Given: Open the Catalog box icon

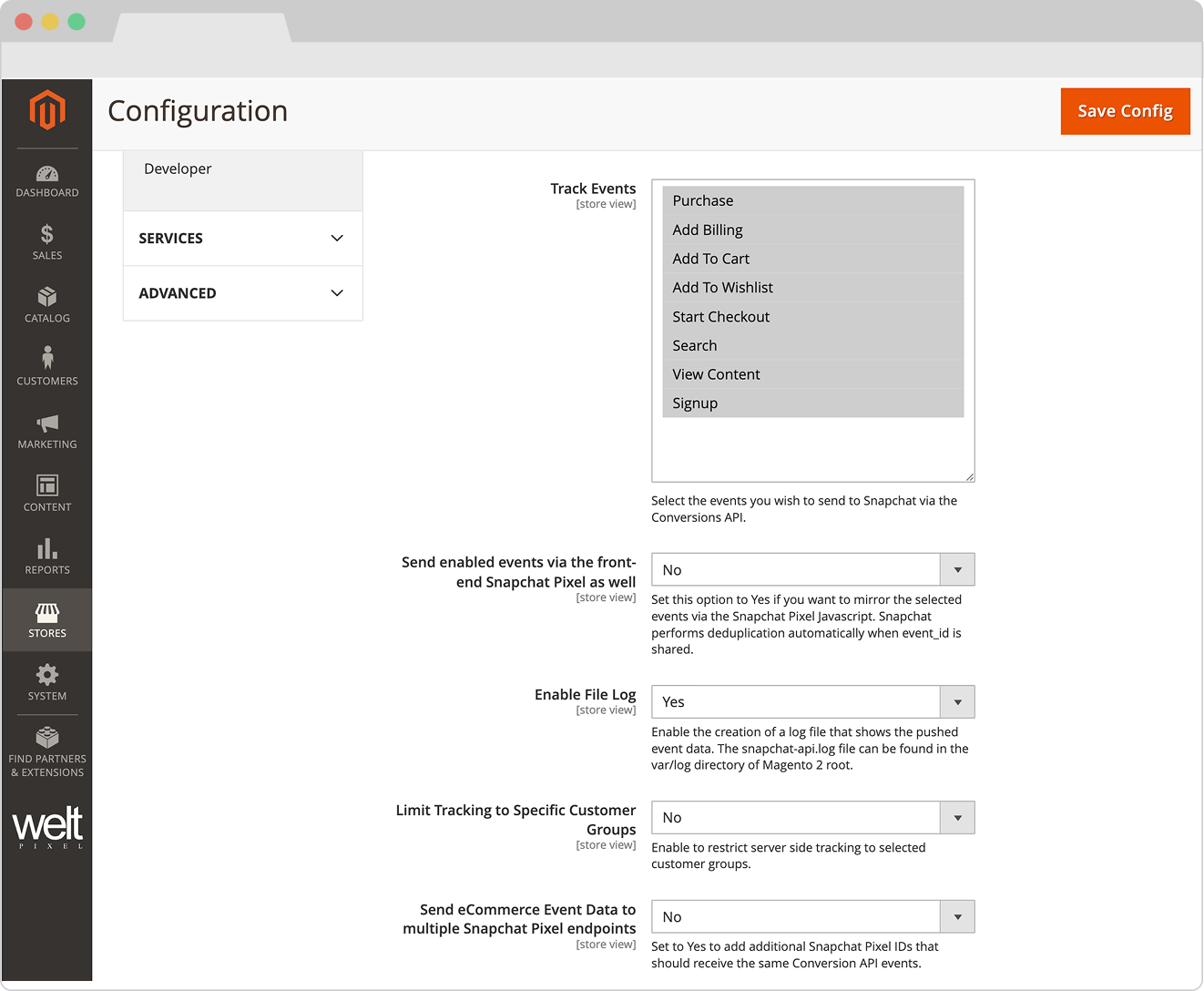Looking at the screenshot, I should pyautogui.click(x=47, y=297).
